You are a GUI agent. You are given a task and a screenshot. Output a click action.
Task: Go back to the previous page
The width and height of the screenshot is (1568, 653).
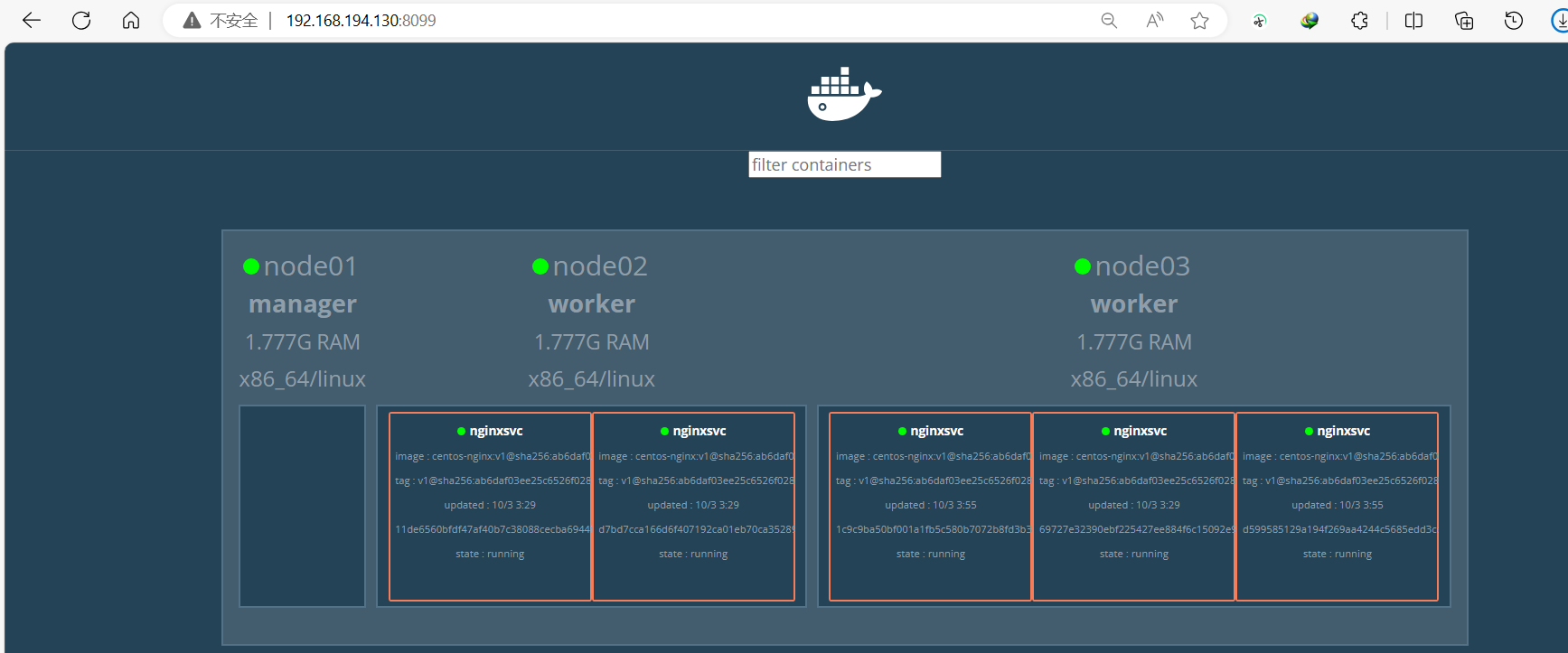click(x=32, y=20)
